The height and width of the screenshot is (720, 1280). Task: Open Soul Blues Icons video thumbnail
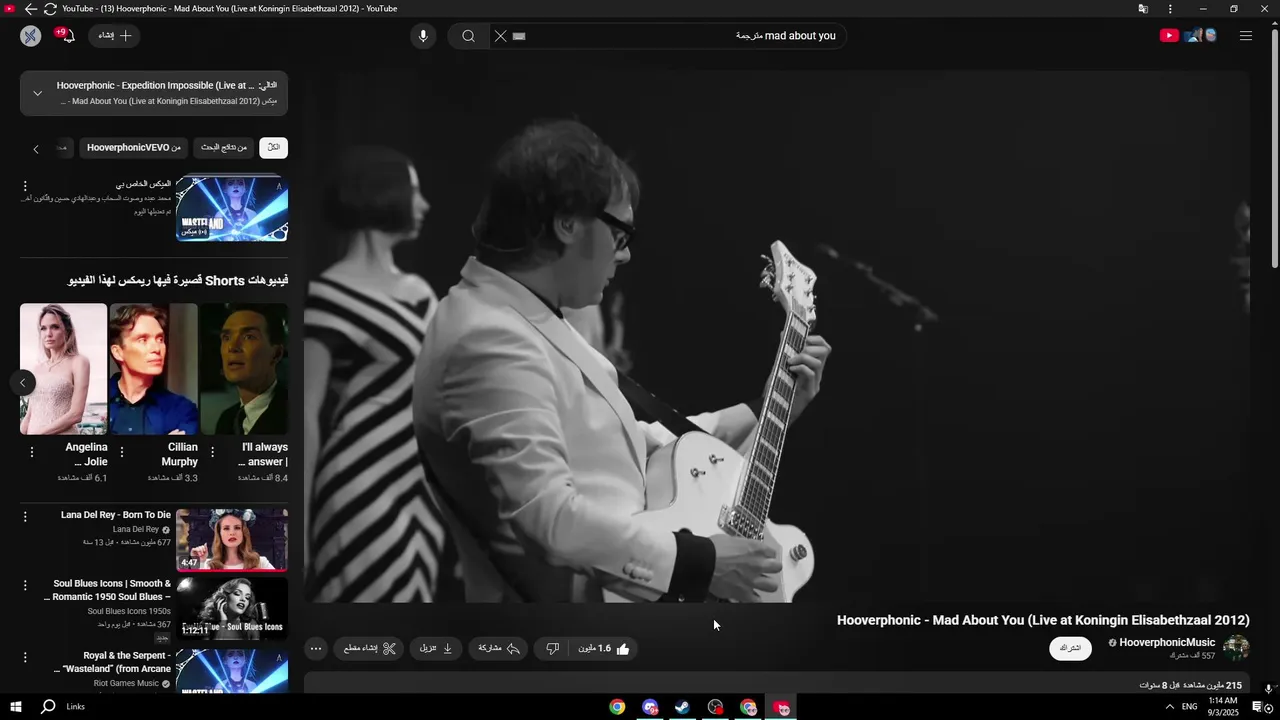[x=232, y=608]
